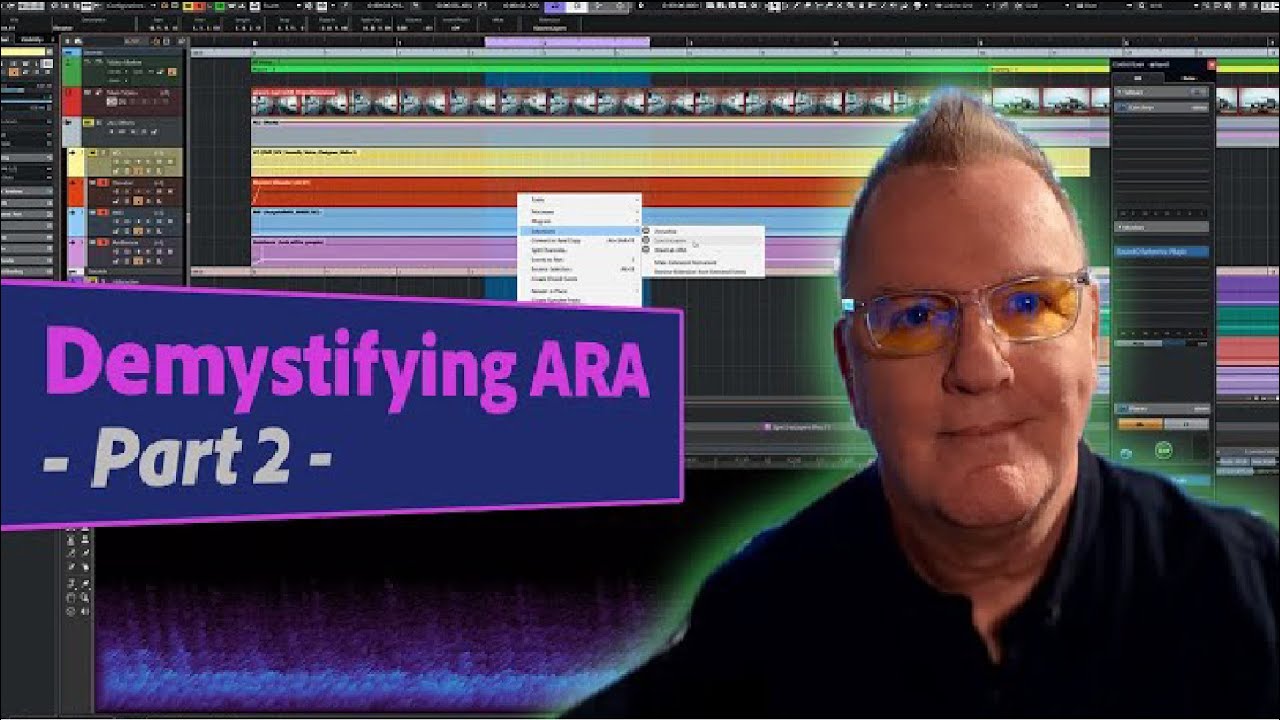The height and width of the screenshot is (720, 1280).
Task: Open the Processes entry in context menu
Action: [579, 212]
